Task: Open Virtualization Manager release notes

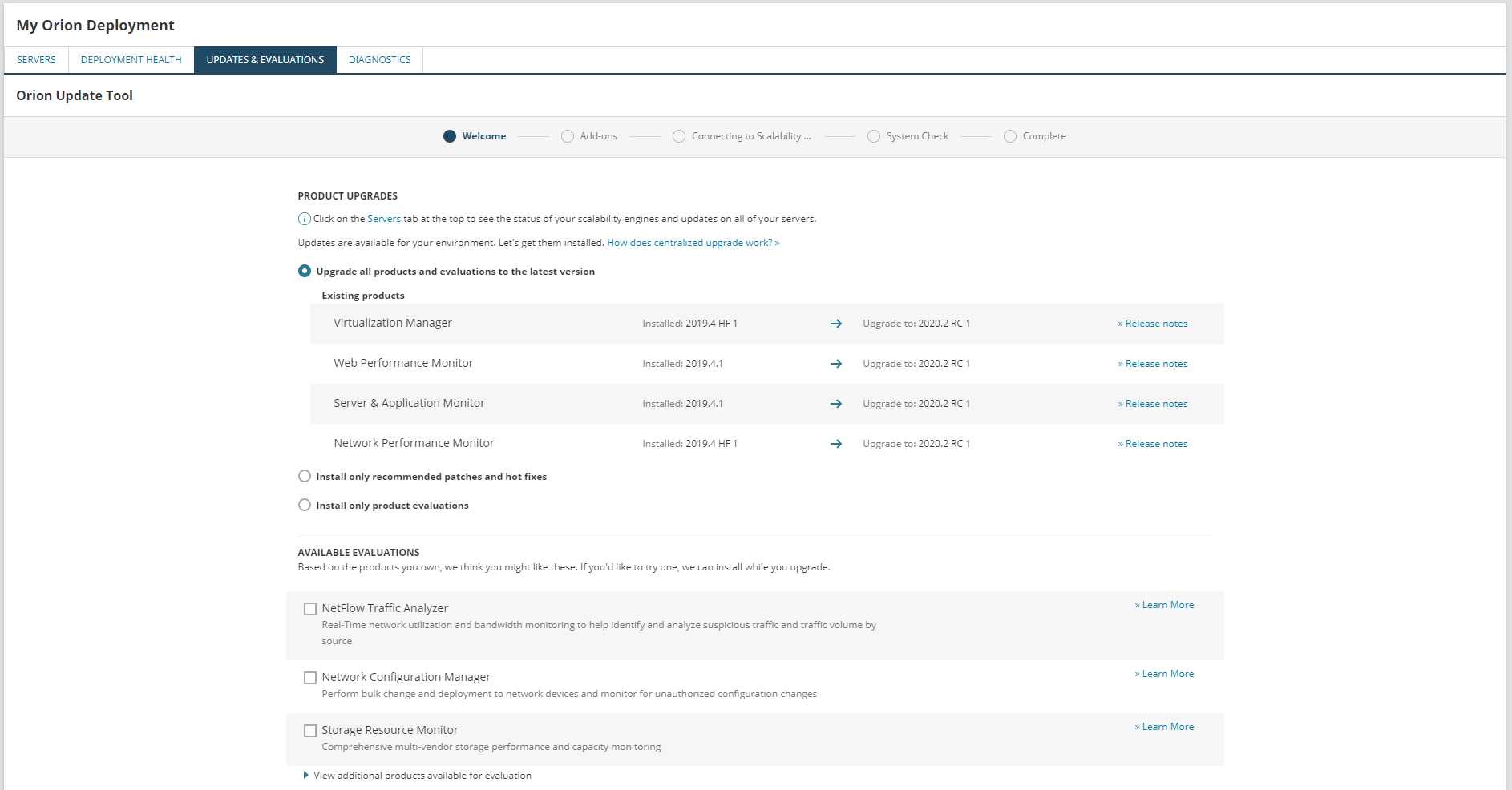Action: tap(1153, 324)
